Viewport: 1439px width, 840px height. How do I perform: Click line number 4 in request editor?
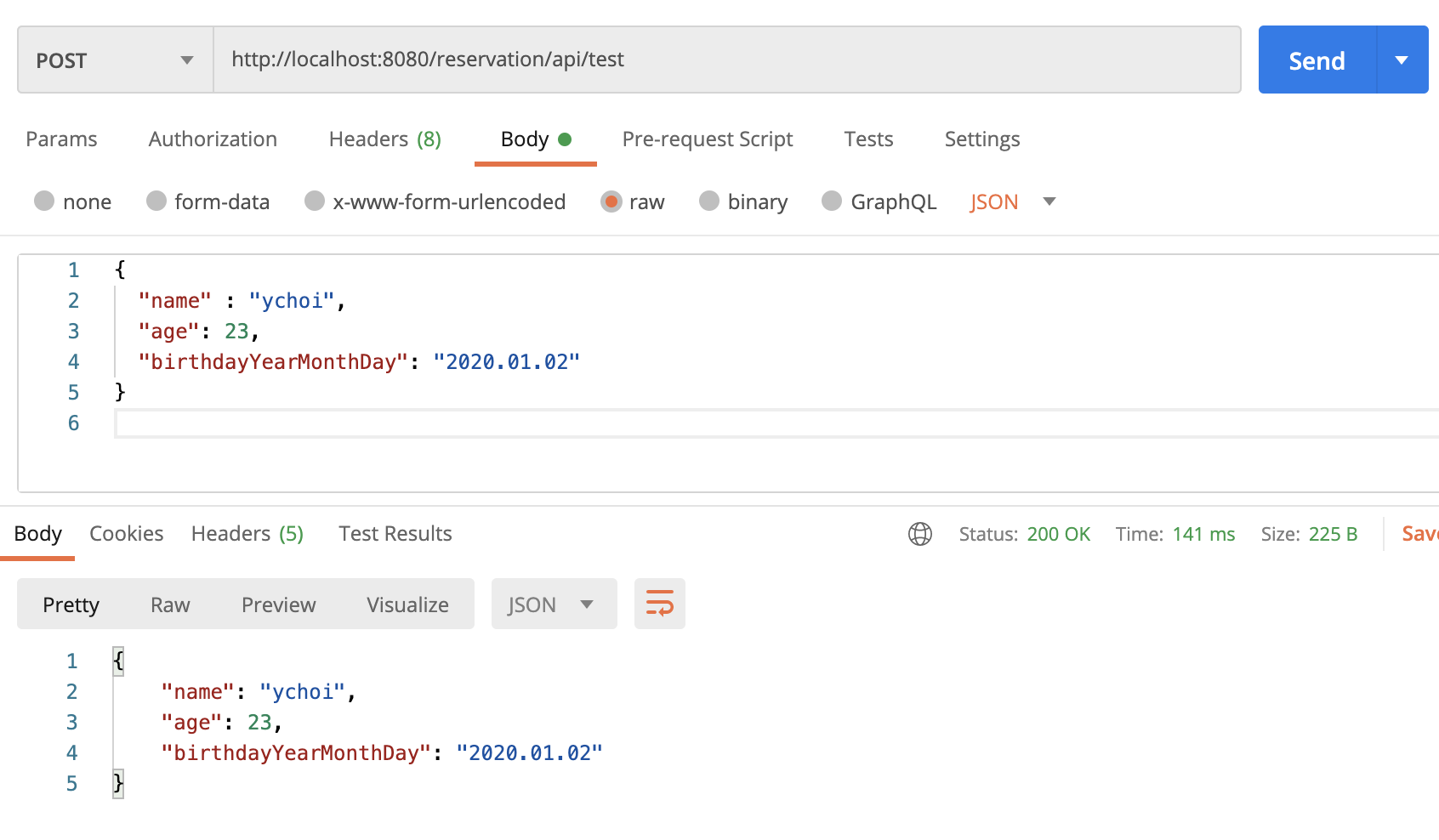(74, 362)
